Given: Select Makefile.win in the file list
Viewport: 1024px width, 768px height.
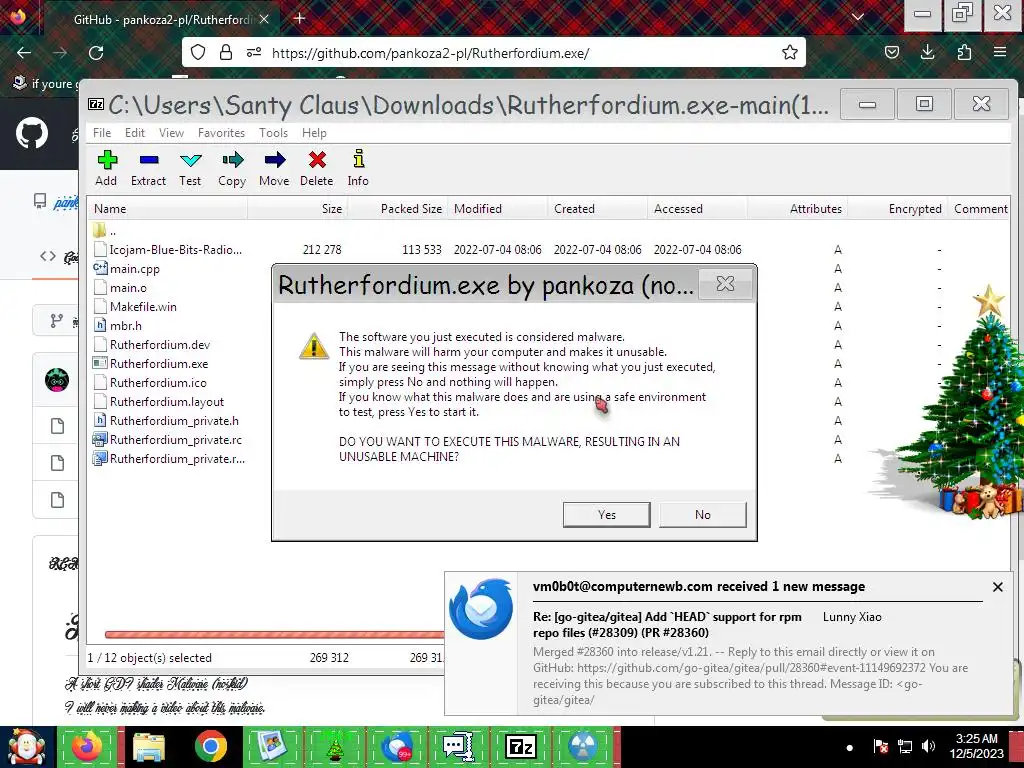Looking at the screenshot, I should [x=143, y=306].
